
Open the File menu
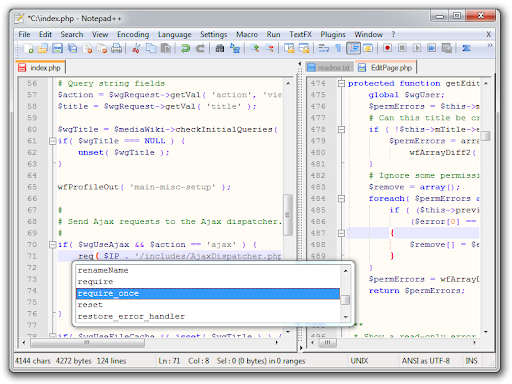24,34
